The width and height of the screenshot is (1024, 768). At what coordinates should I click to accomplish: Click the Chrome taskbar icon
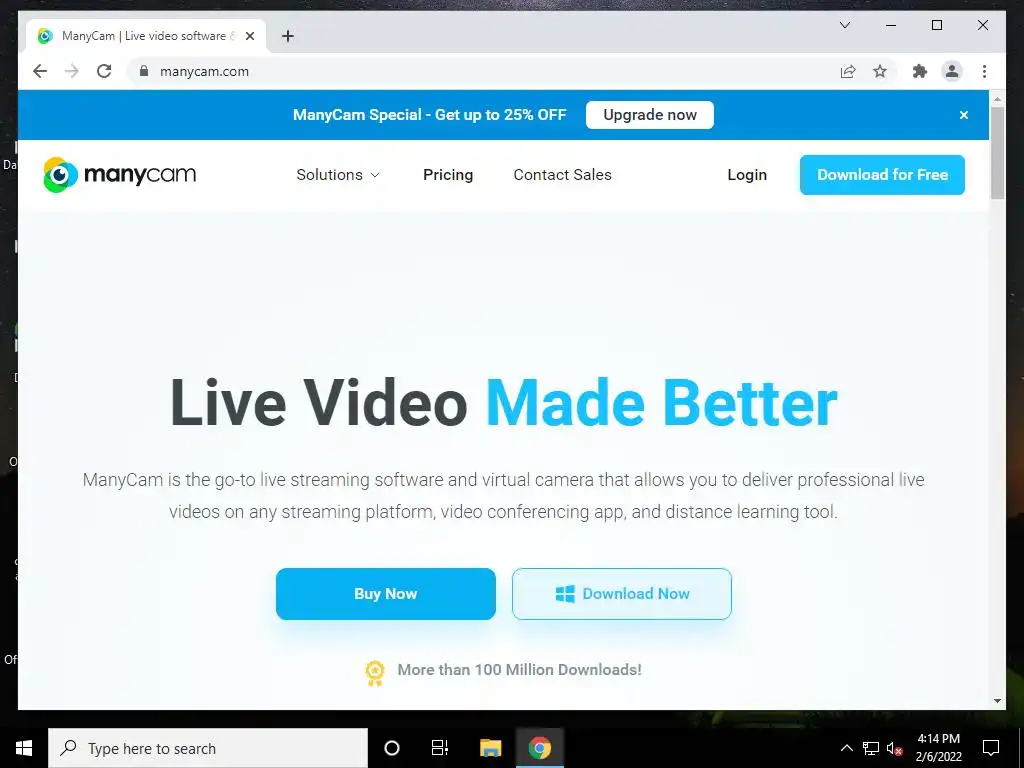[539, 748]
